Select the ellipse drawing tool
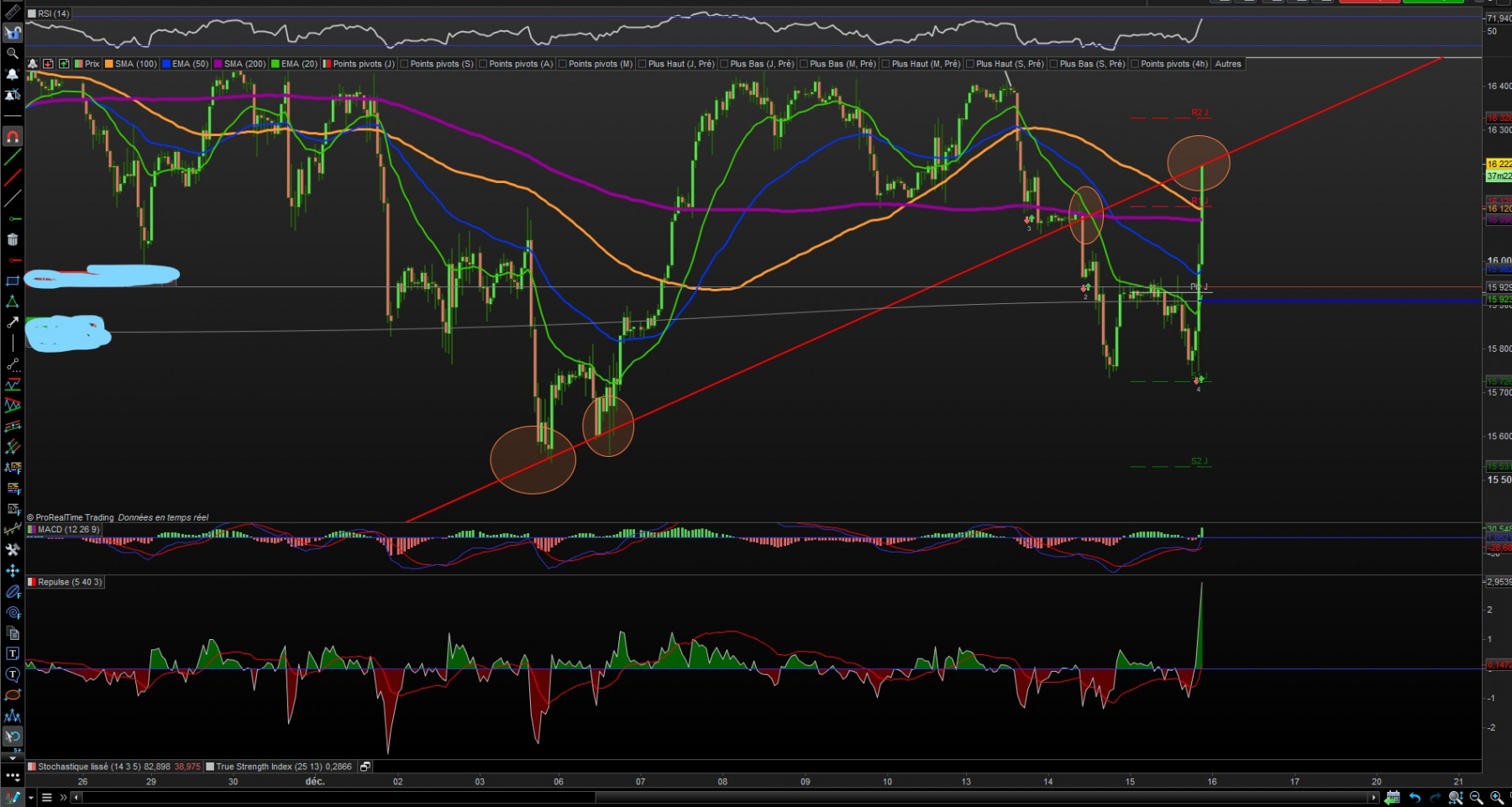Viewport: 1512px width, 807px height. tap(13, 694)
